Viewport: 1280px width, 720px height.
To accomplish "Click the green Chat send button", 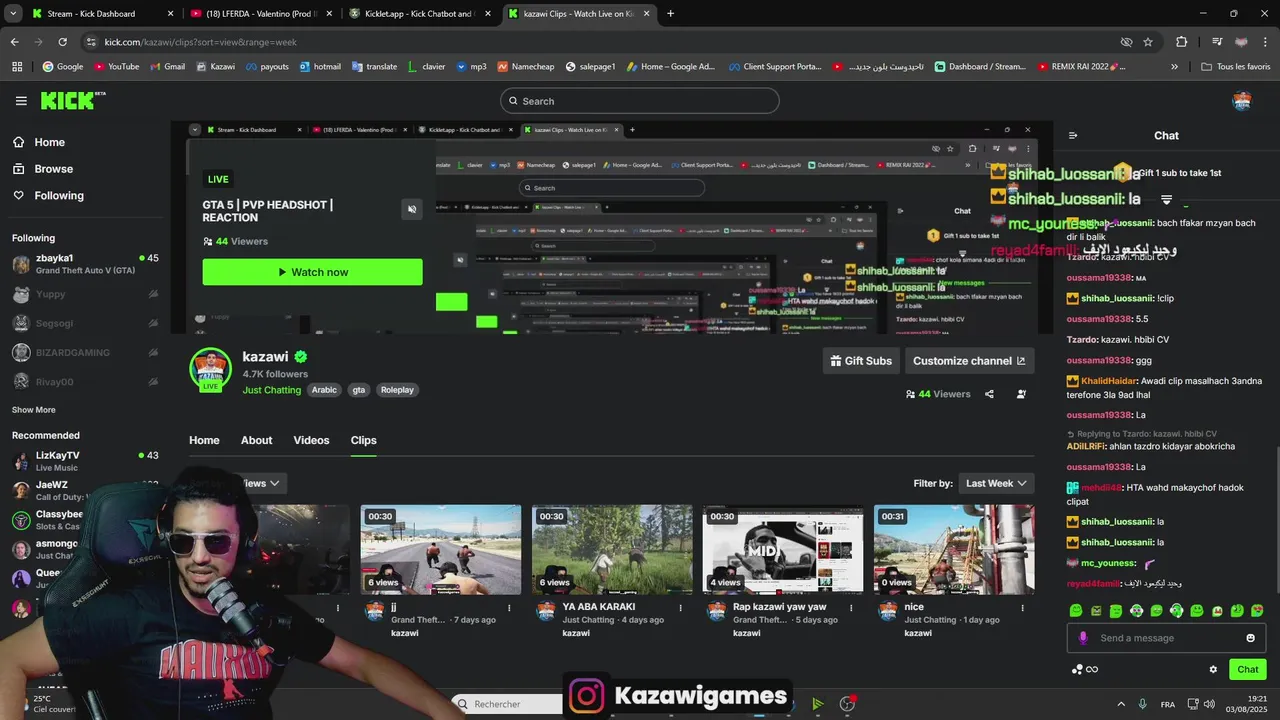I will pyautogui.click(x=1248, y=669).
